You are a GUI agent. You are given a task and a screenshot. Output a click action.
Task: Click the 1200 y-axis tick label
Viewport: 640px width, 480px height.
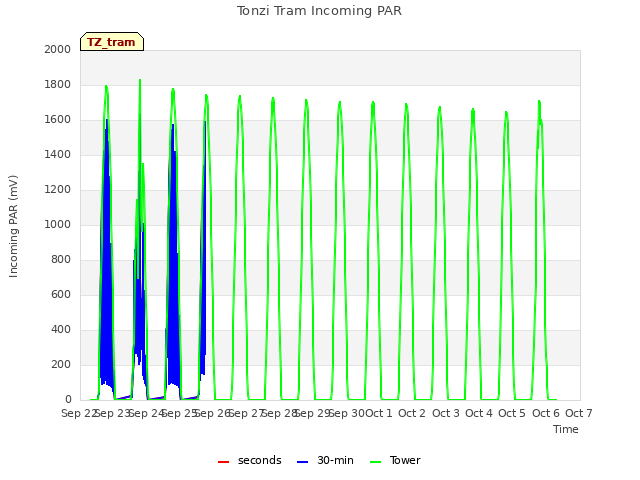tap(58, 189)
